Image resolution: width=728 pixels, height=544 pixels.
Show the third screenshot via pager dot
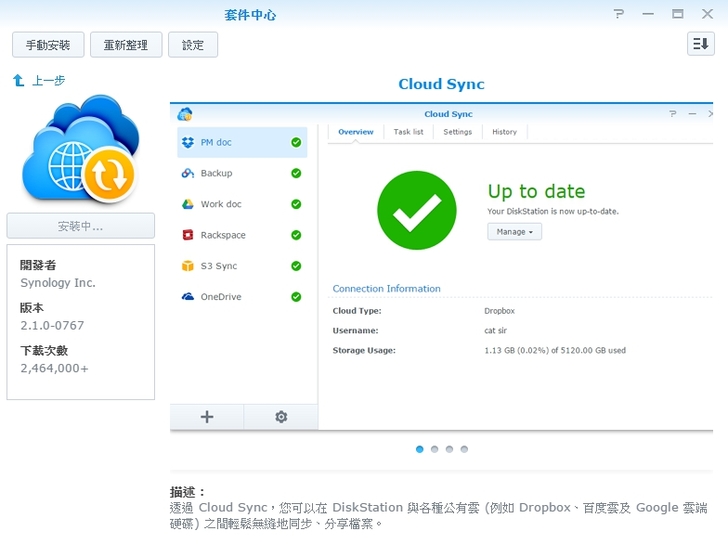[x=449, y=449]
